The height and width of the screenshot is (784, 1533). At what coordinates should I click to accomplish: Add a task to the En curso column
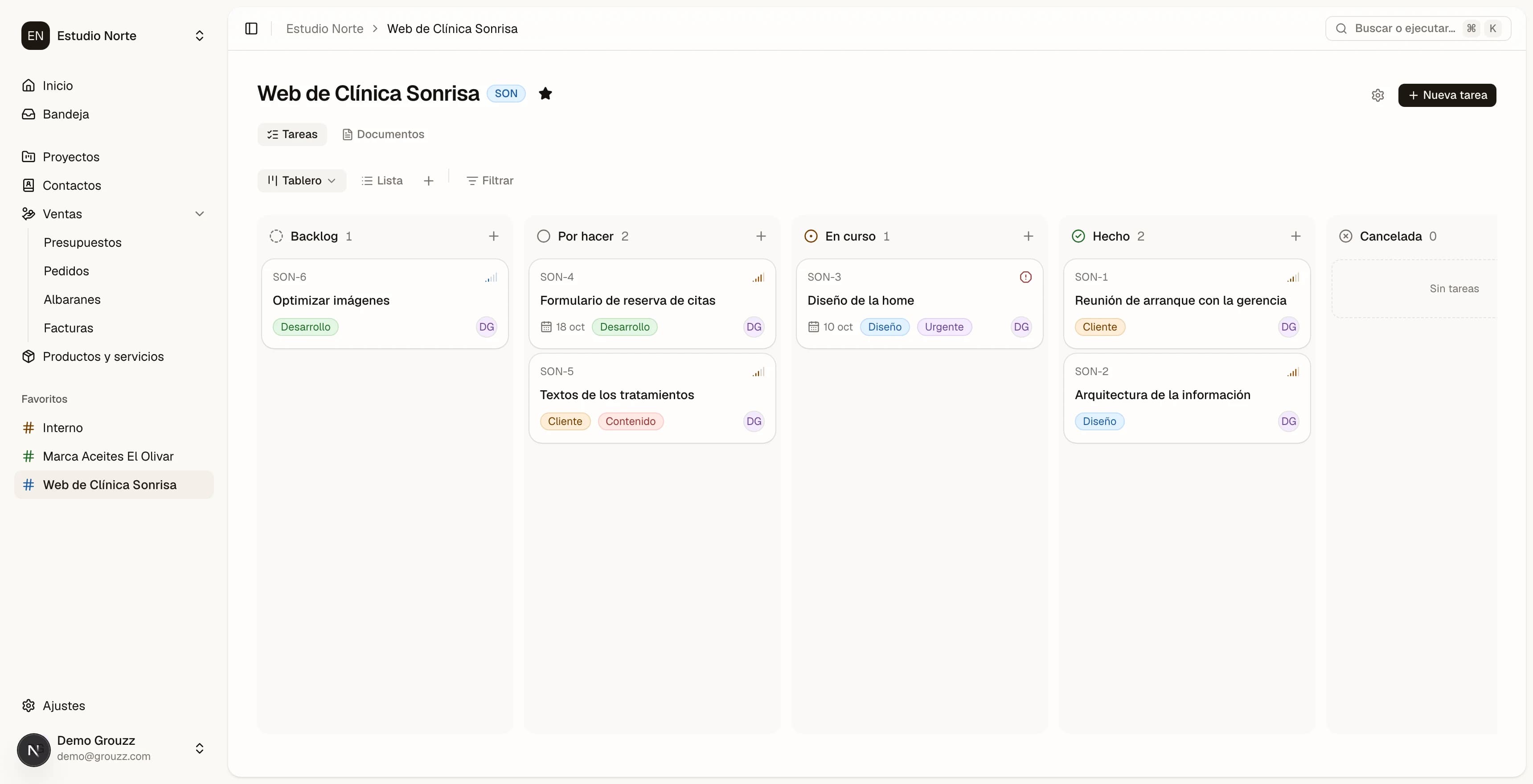(1028, 236)
